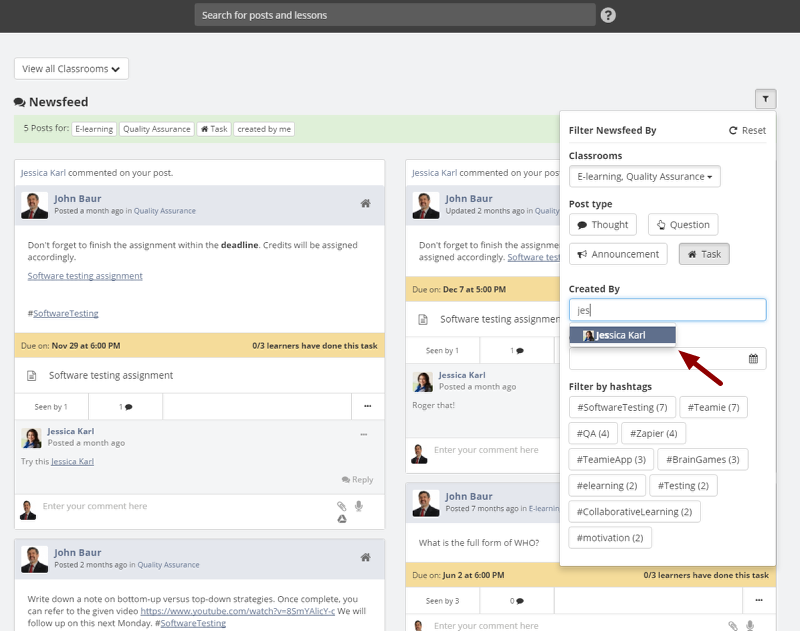Toggle the Announcement post type filter

tap(618, 254)
